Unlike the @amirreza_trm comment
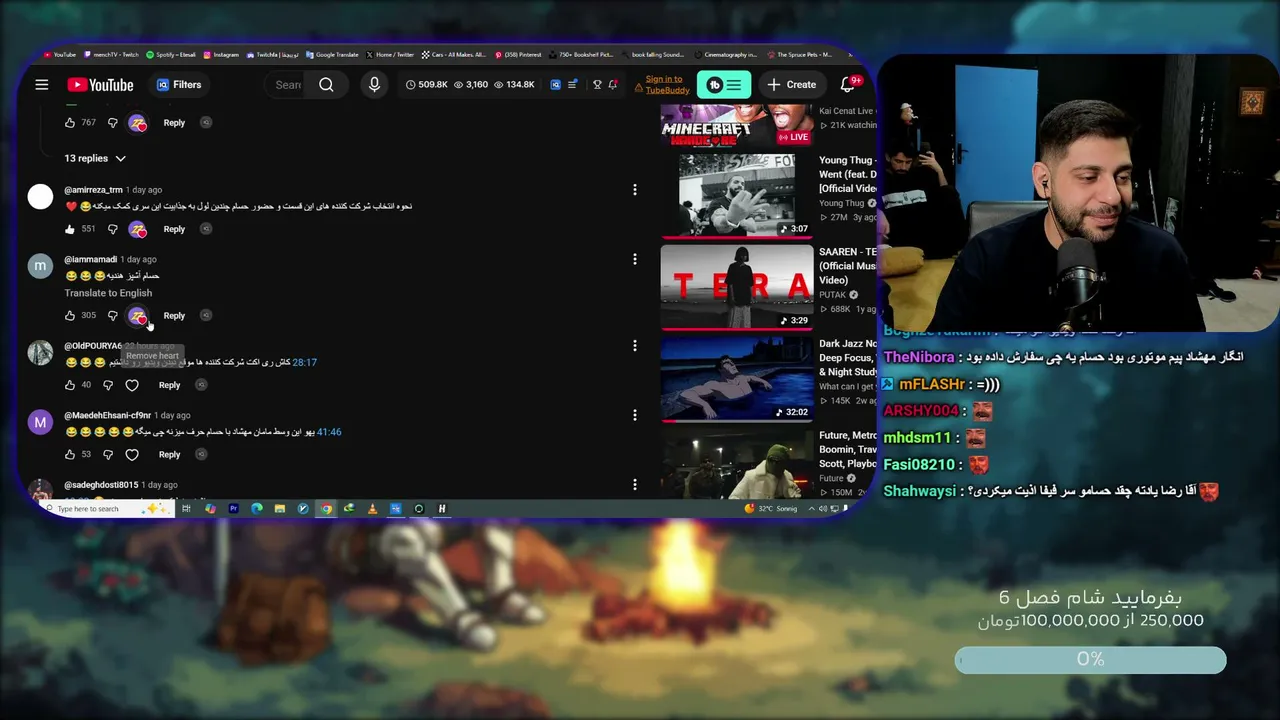 coord(70,229)
